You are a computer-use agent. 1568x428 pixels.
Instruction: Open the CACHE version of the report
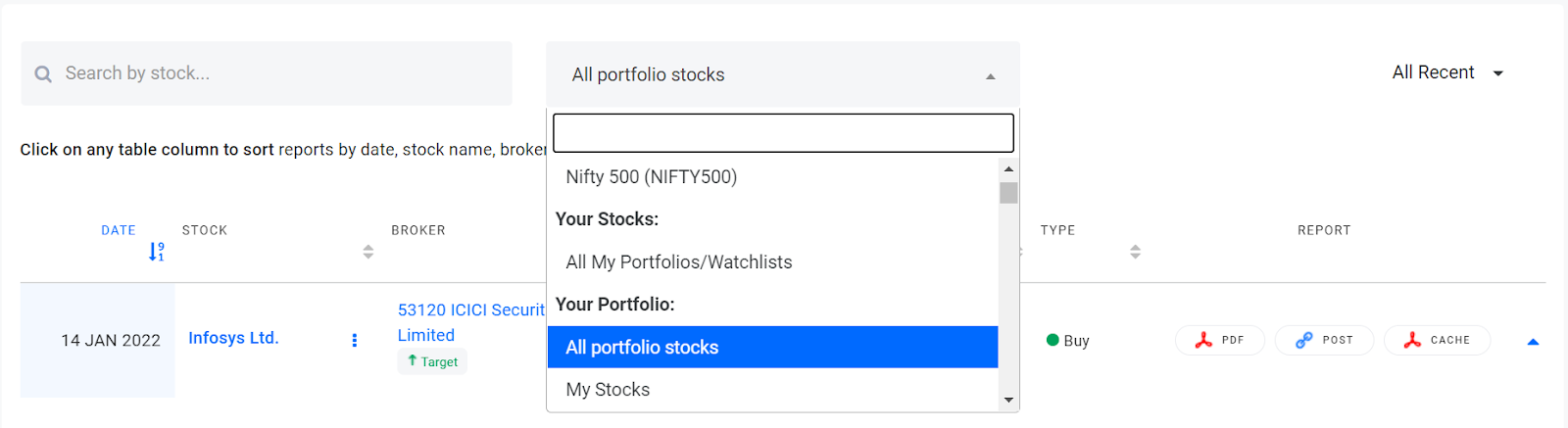[x=1437, y=340]
